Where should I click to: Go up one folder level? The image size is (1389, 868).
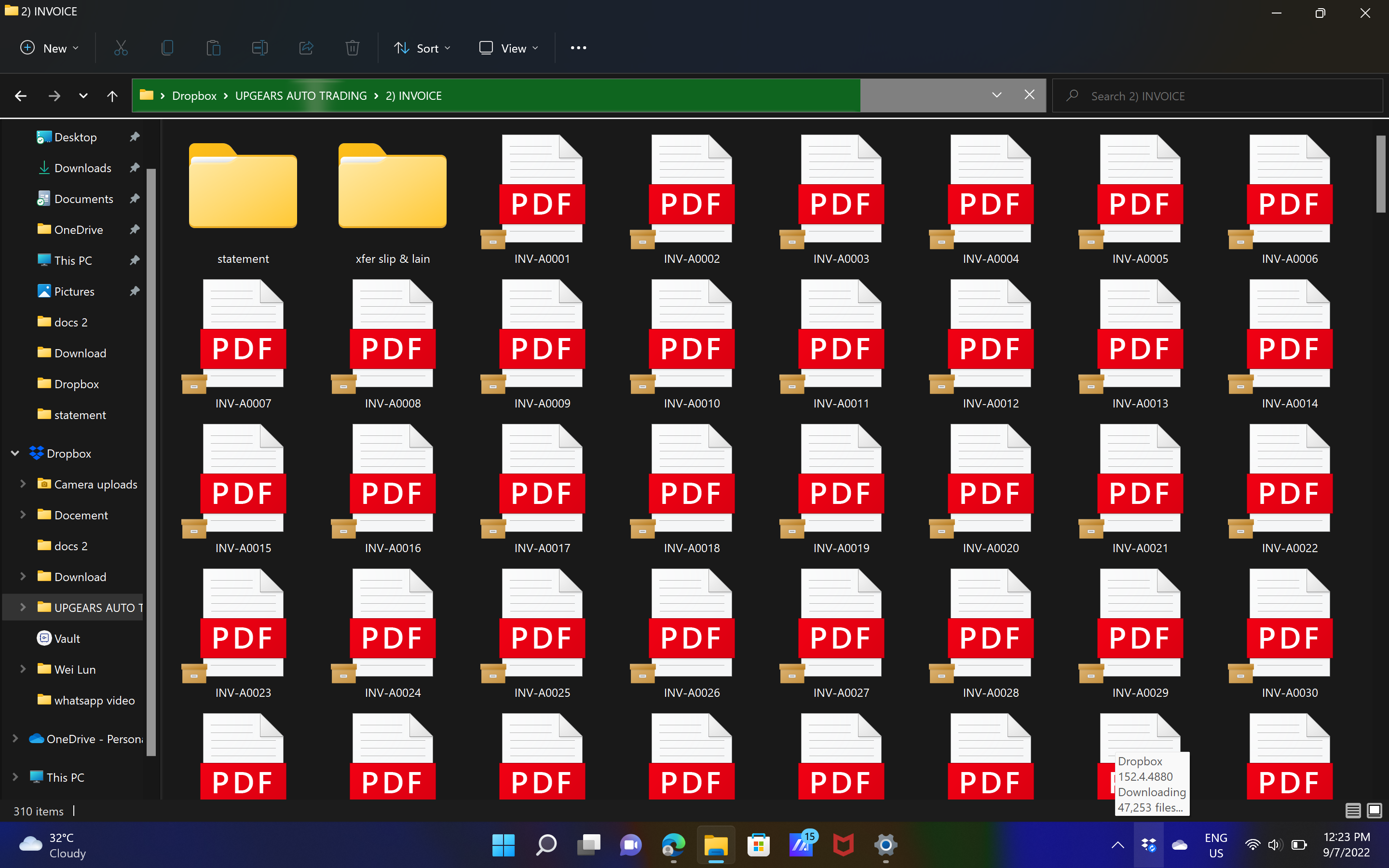(x=112, y=96)
